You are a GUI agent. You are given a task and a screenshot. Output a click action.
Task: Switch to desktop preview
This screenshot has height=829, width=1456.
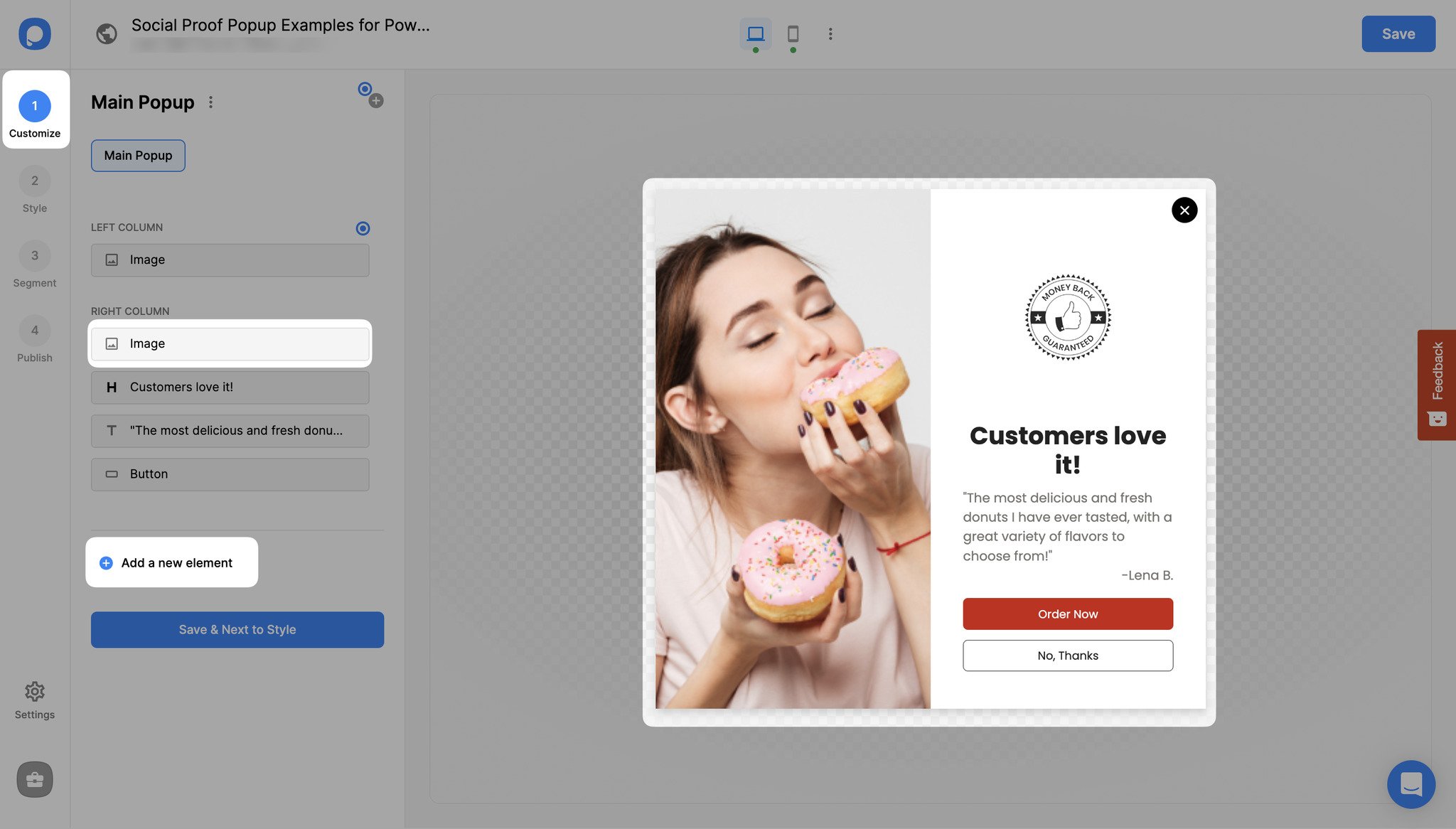756,33
